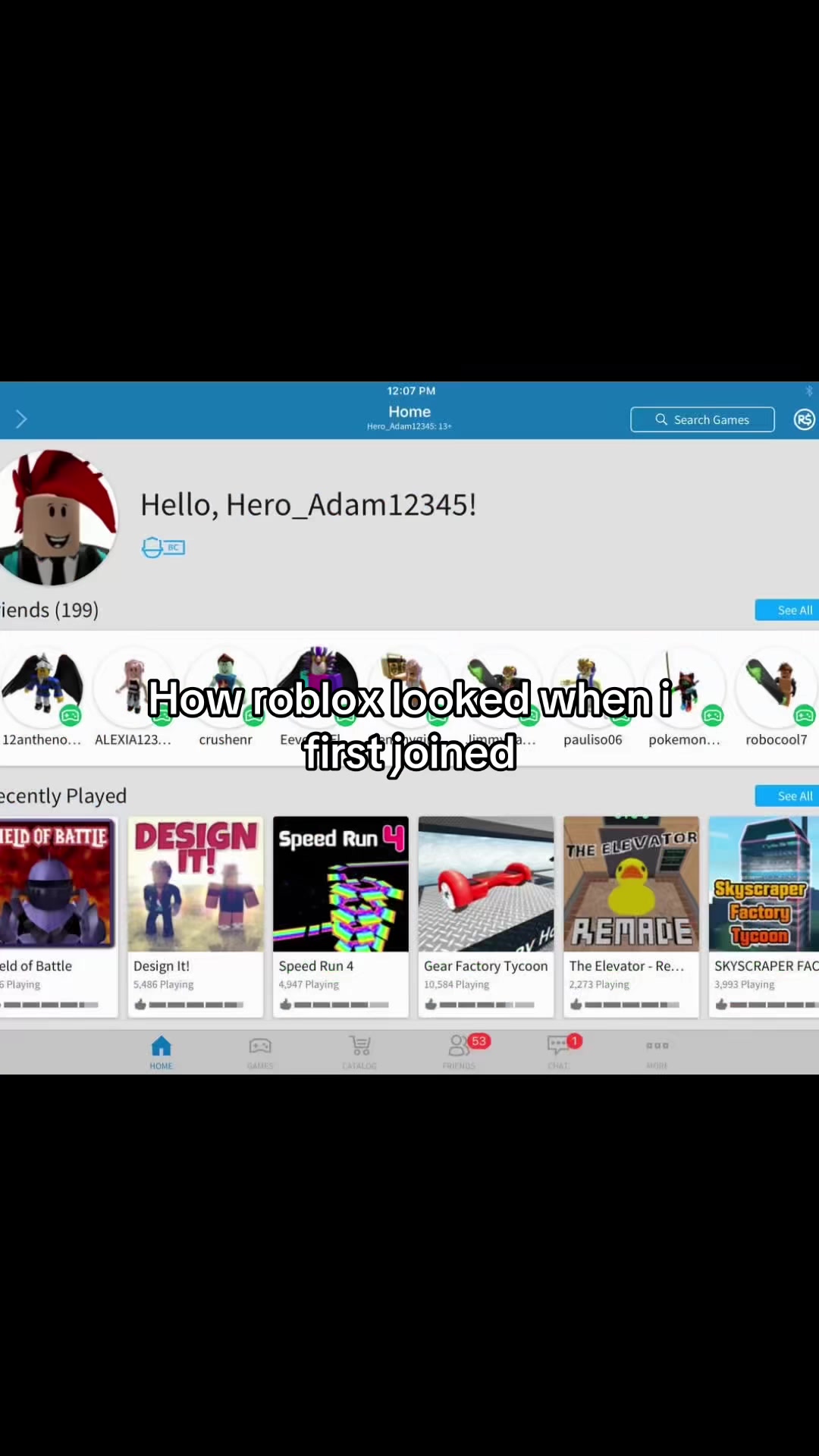Open Hero_Adam12345 profile avatar picture
819x1456 pixels.
pos(55,518)
